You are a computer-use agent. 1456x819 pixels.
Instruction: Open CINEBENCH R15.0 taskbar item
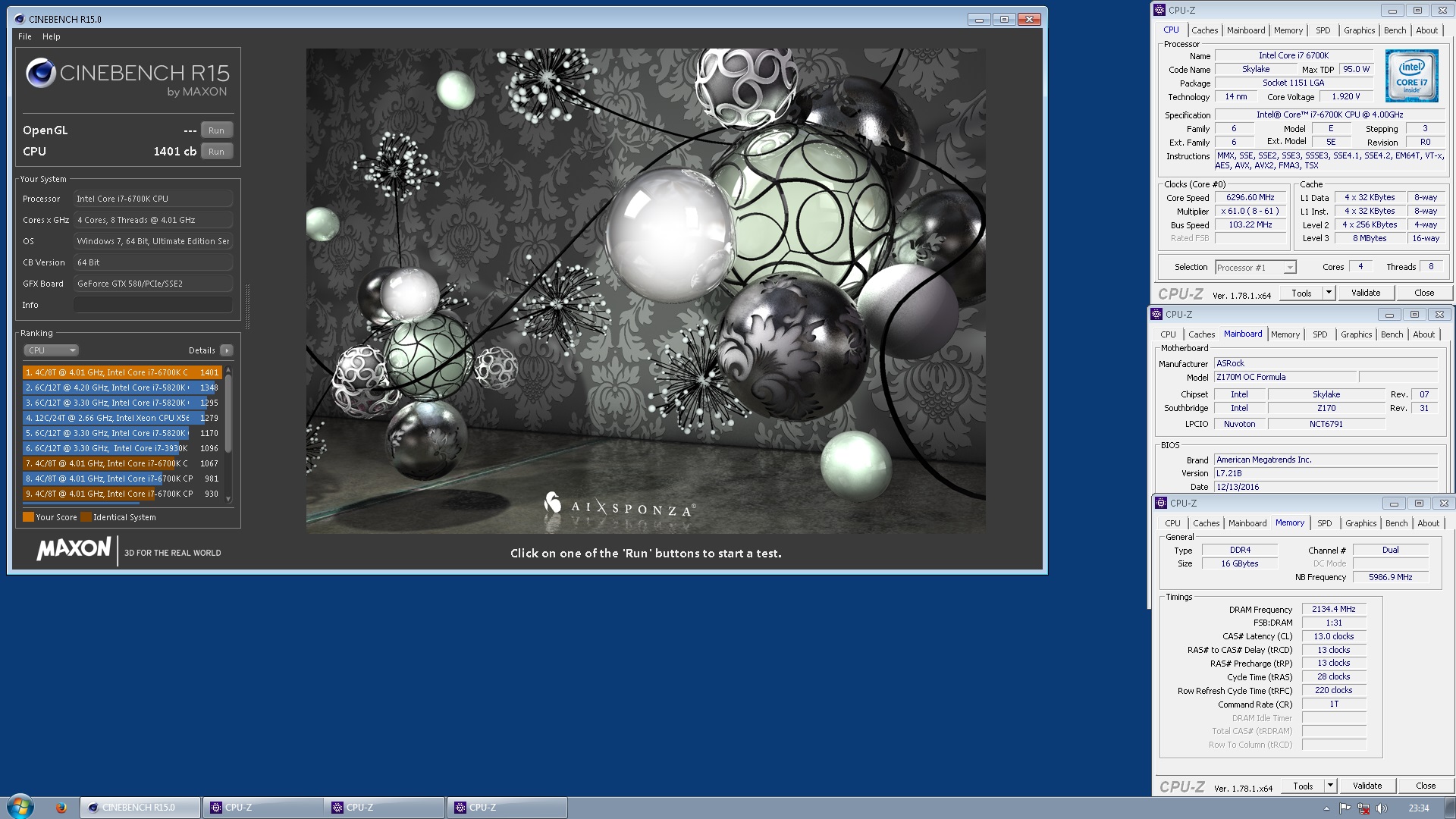click(x=141, y=808)
